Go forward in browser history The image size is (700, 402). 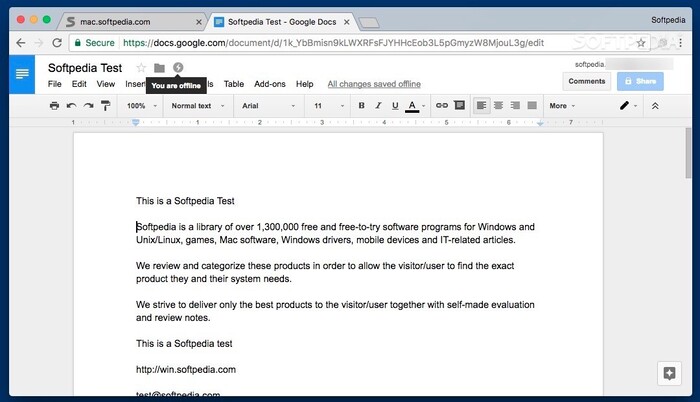pyautogui.click(x=39, y=43)
